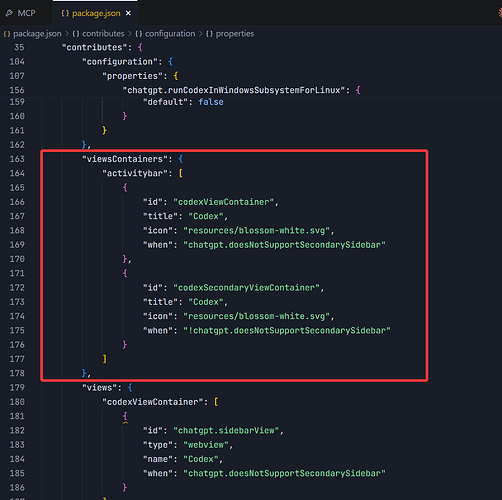Screen dimensions: 502x500
Task: Click line number 163 in gutter
Action: click(x=17, y=159)
